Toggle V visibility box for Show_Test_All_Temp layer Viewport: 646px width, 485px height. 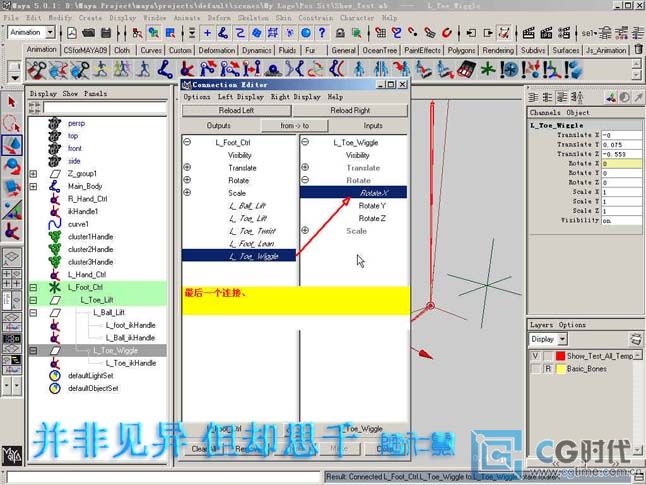tap(535, 356)
